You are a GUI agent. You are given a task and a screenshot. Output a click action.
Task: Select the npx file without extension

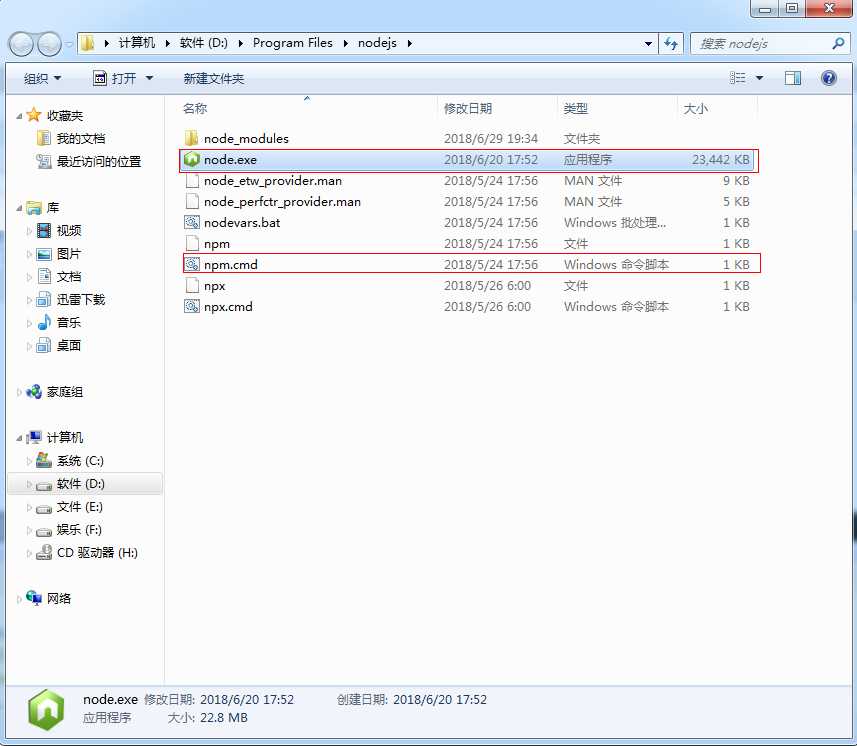click(x=214, y=286)
